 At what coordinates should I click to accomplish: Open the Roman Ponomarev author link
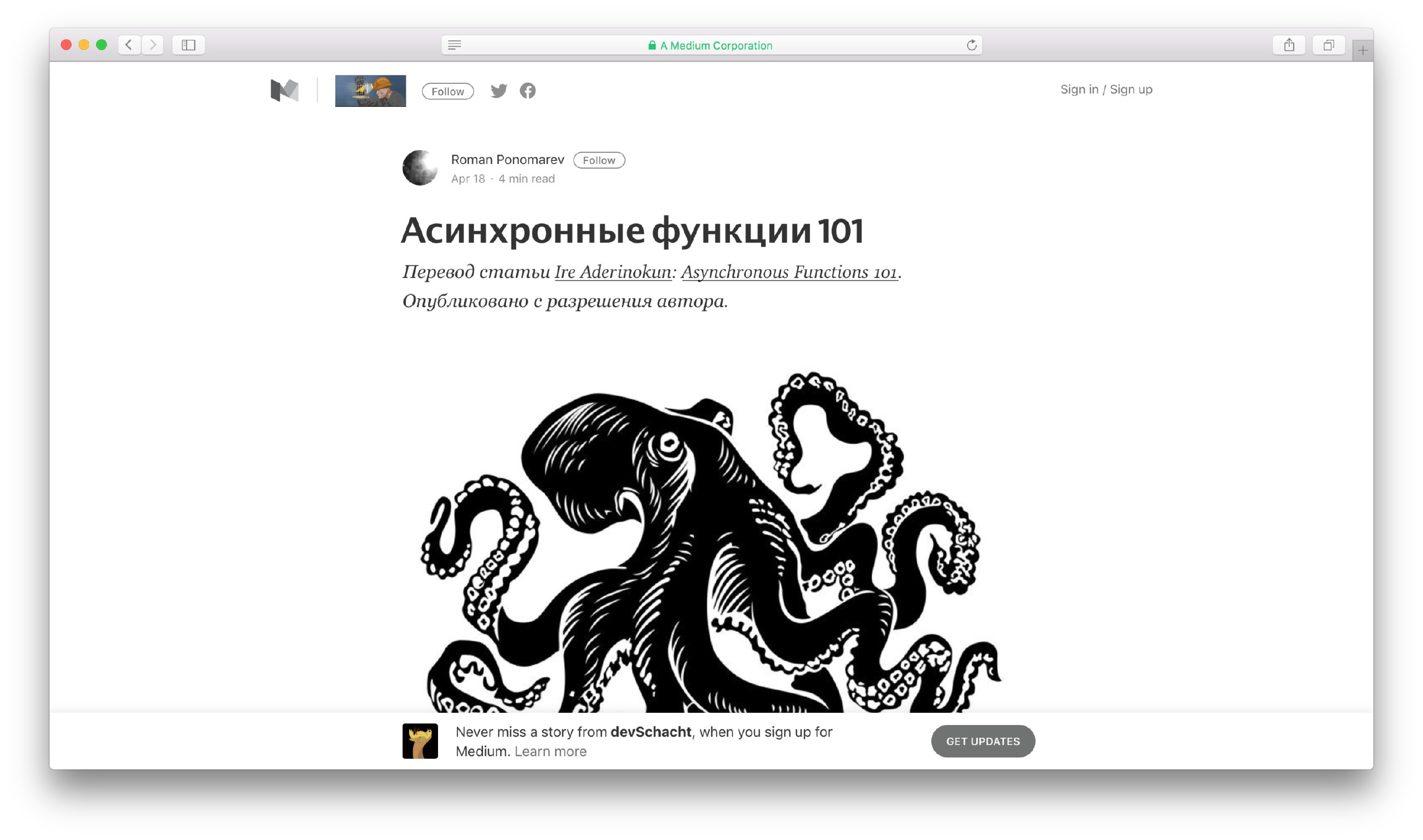coord(507,159)
